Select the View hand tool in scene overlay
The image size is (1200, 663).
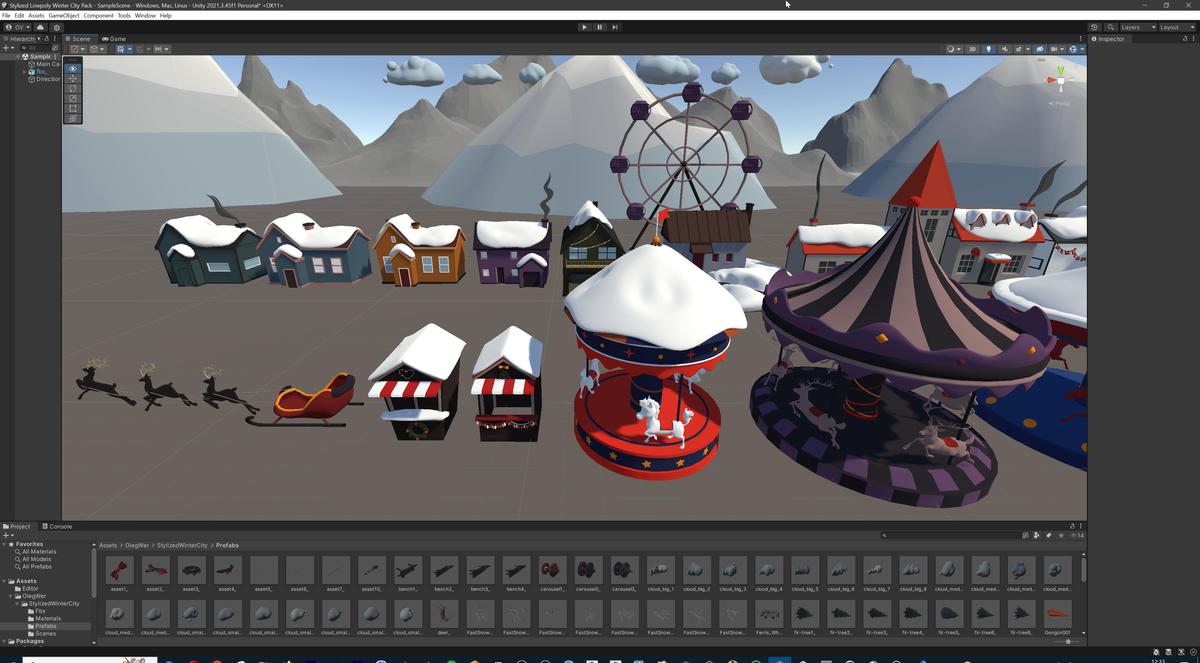click(x=72, y=68)
